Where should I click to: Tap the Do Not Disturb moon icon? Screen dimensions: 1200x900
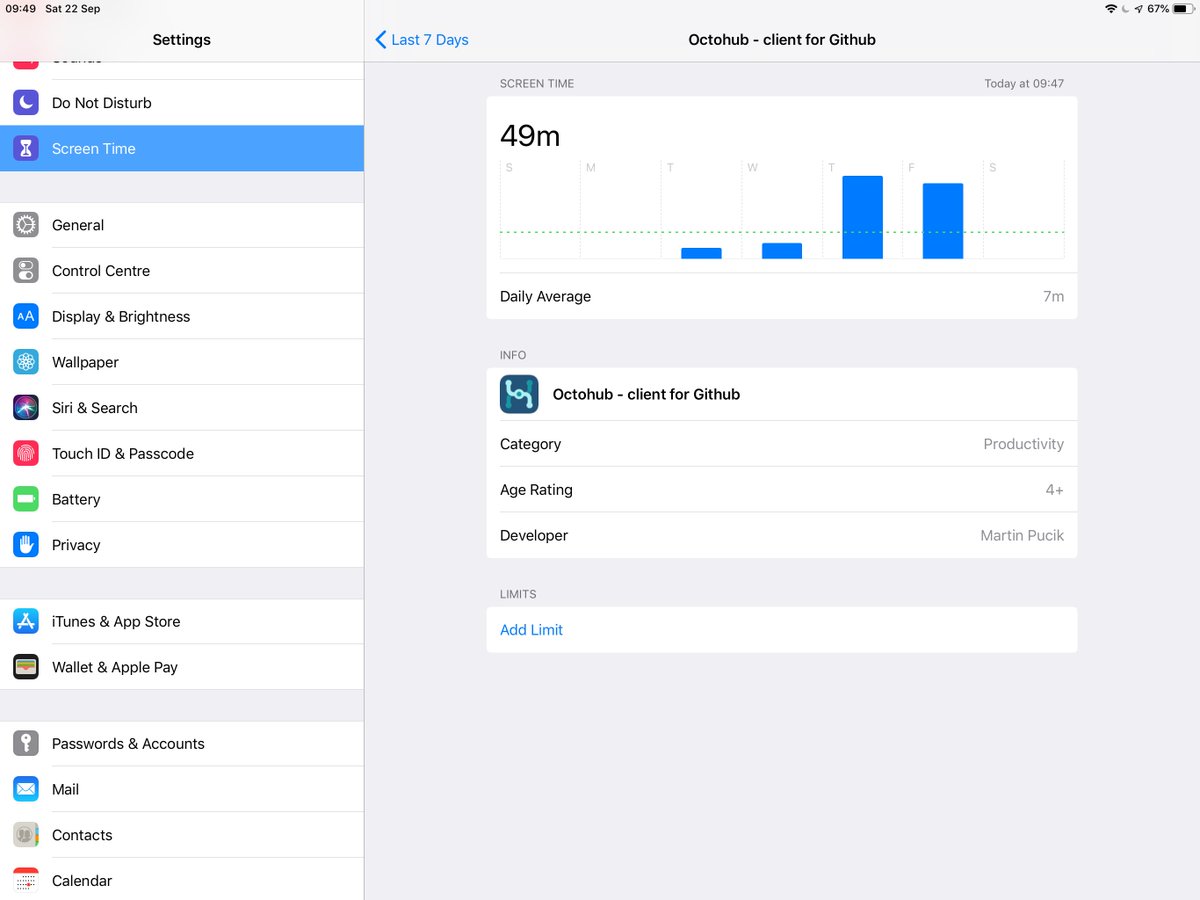(26, 103)
